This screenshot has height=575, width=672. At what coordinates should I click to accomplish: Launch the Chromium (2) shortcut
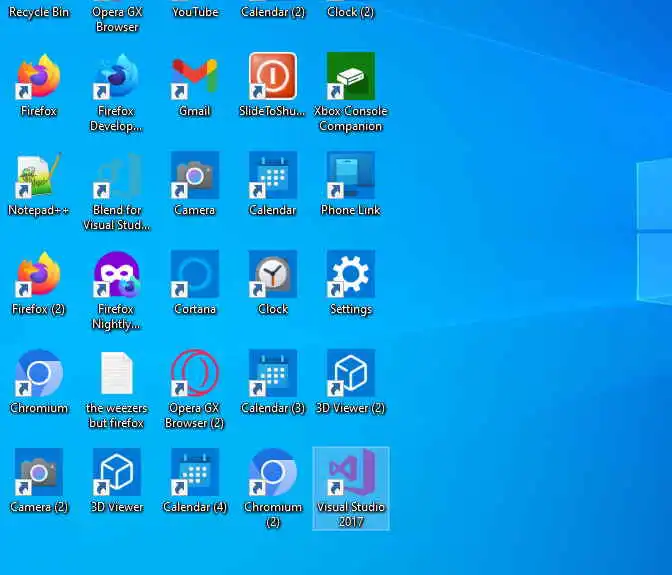coord(273,472)
